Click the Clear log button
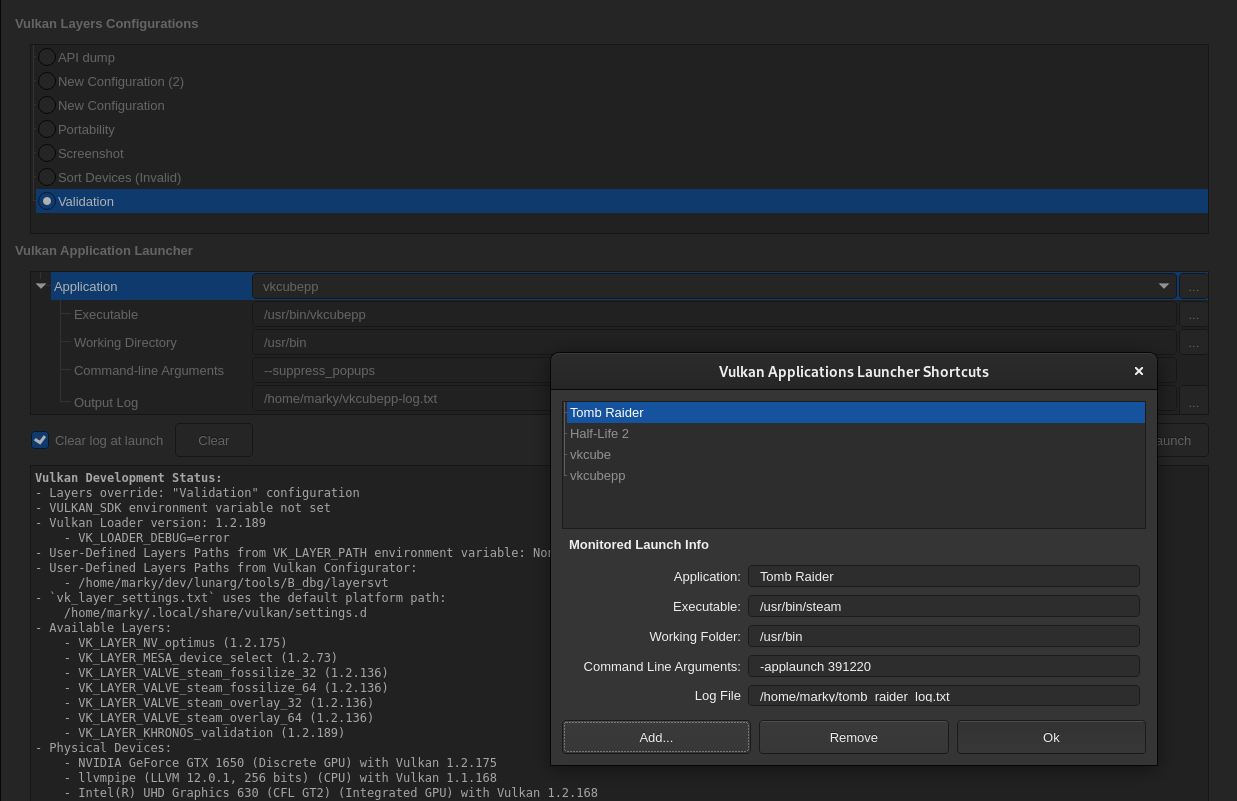Screen dimensions: 1237x801 pyautogui.click(x=214, y=440)
